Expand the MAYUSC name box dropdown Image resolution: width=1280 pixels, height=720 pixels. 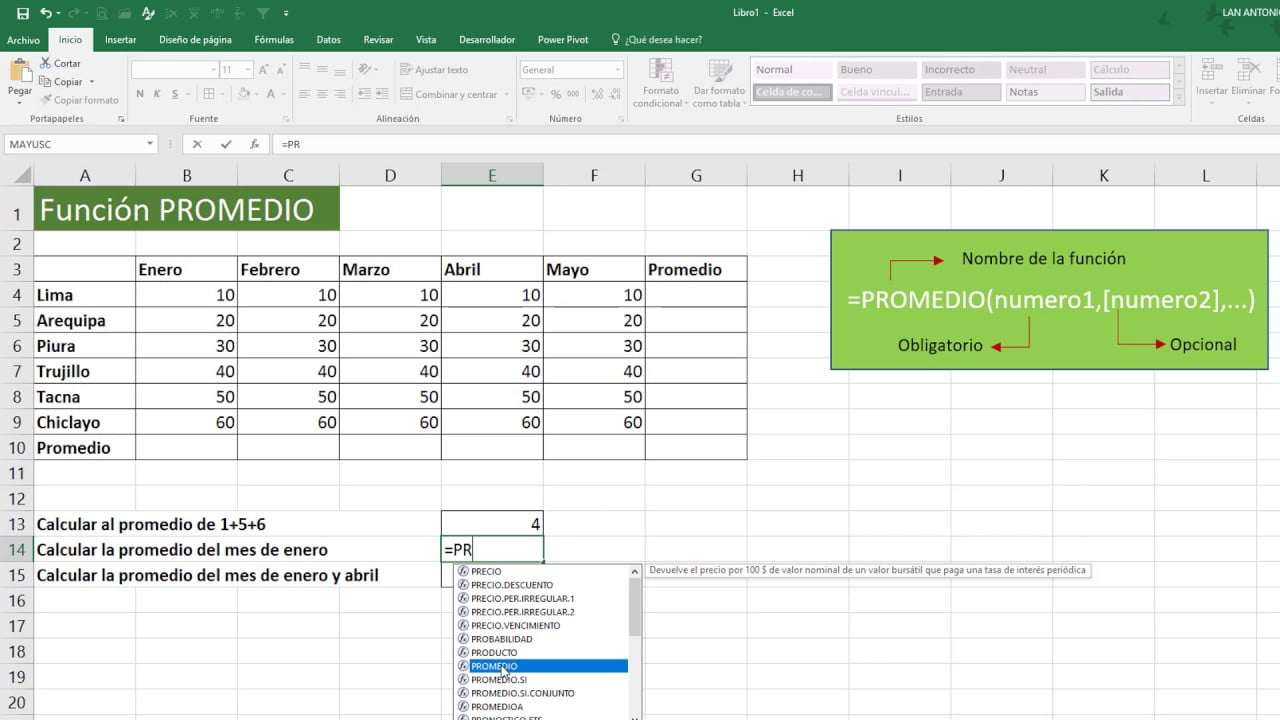point(150,144)
